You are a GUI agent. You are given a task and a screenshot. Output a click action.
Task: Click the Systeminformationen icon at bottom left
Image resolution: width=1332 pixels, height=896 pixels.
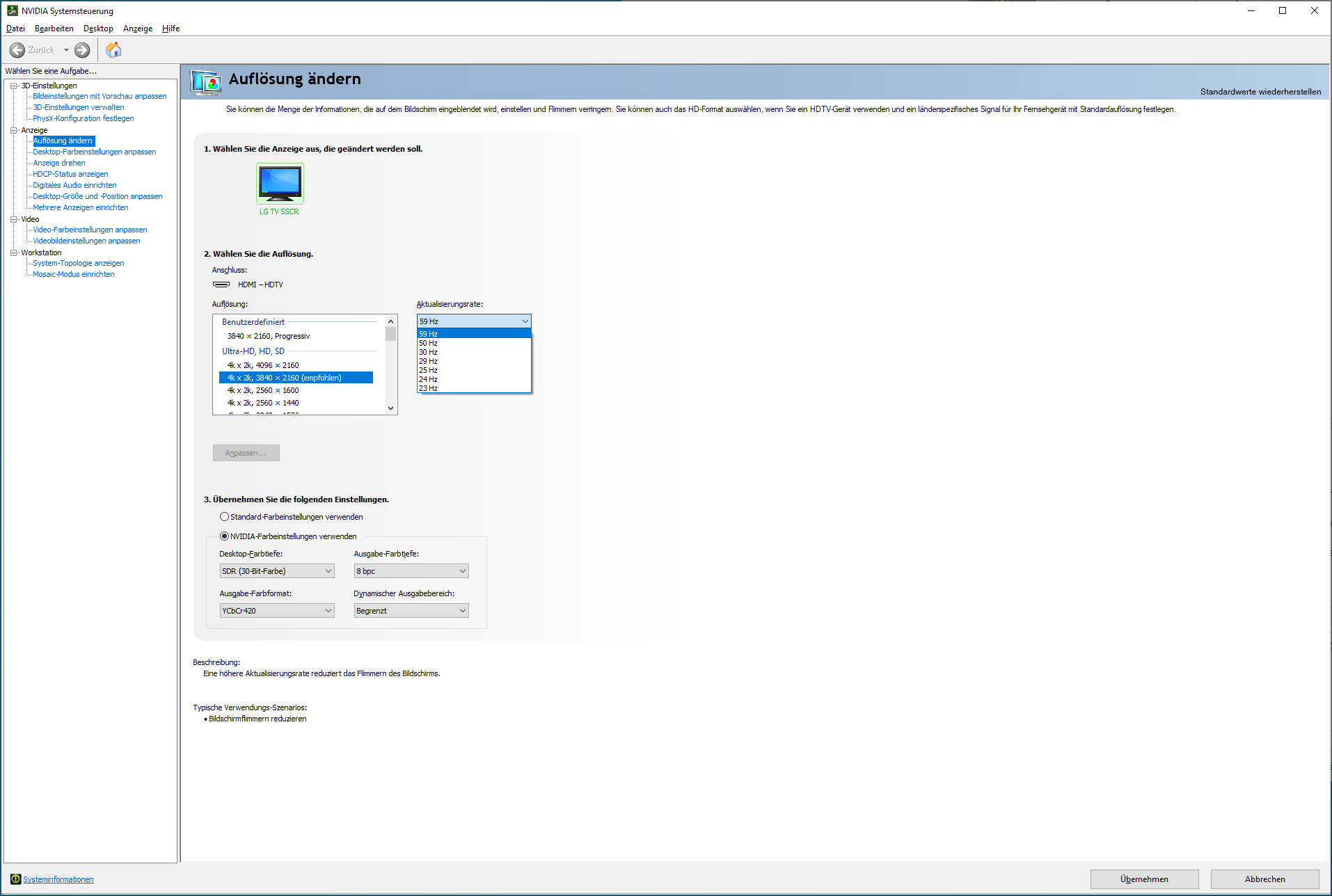pos(15,879)
